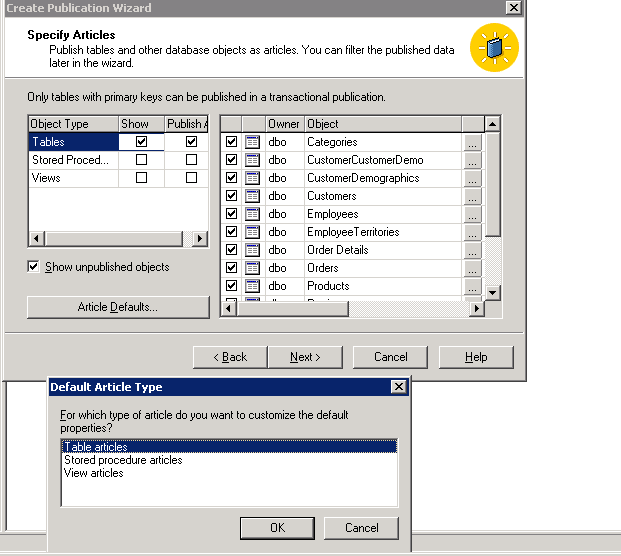Open properties ellipsis button for Categories
The width and height of the screenshot is (621, 556).
pos(473,142)
